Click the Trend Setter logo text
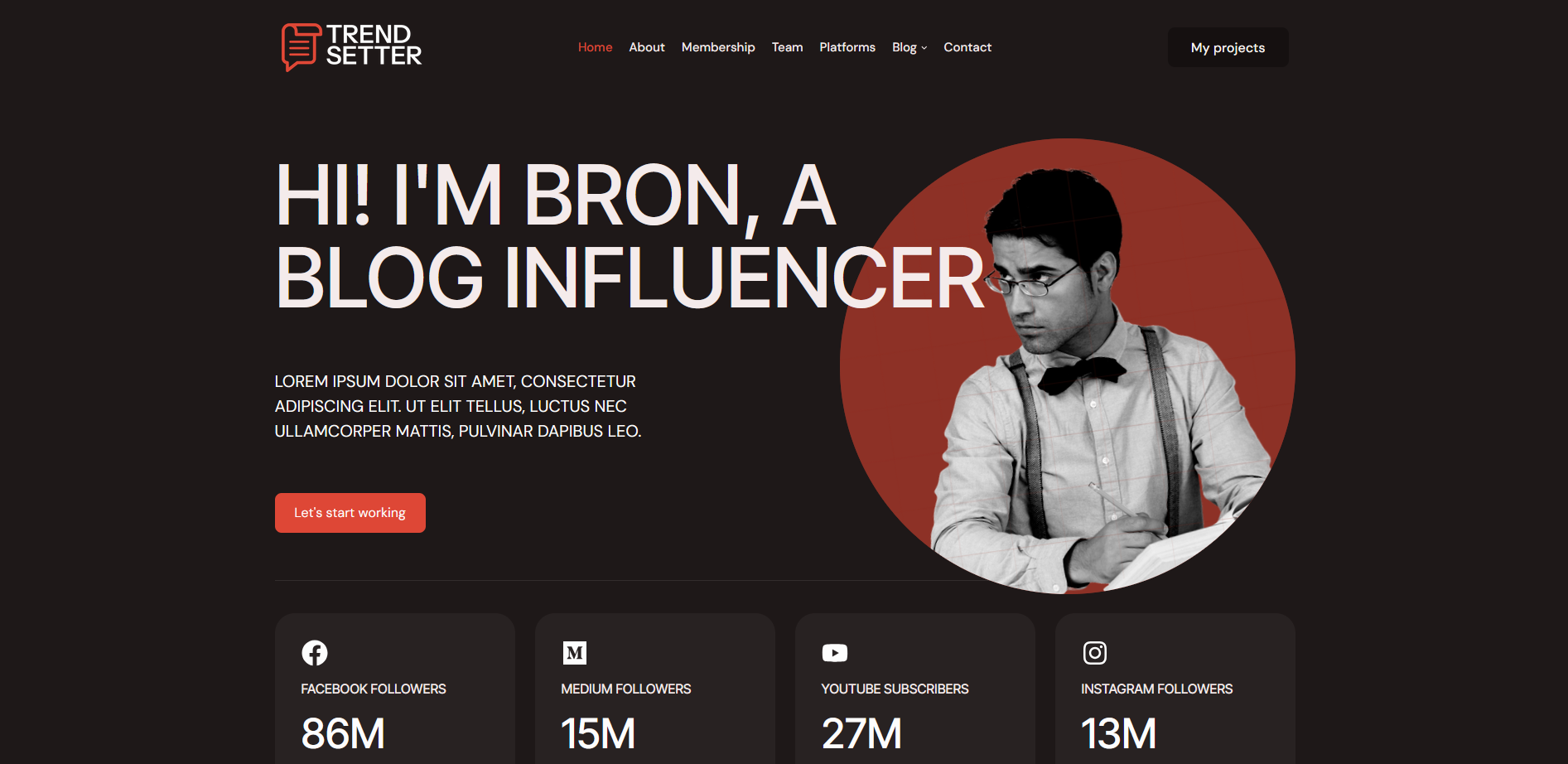Screen dimensions: 1568x764 [x=374, y=45]
